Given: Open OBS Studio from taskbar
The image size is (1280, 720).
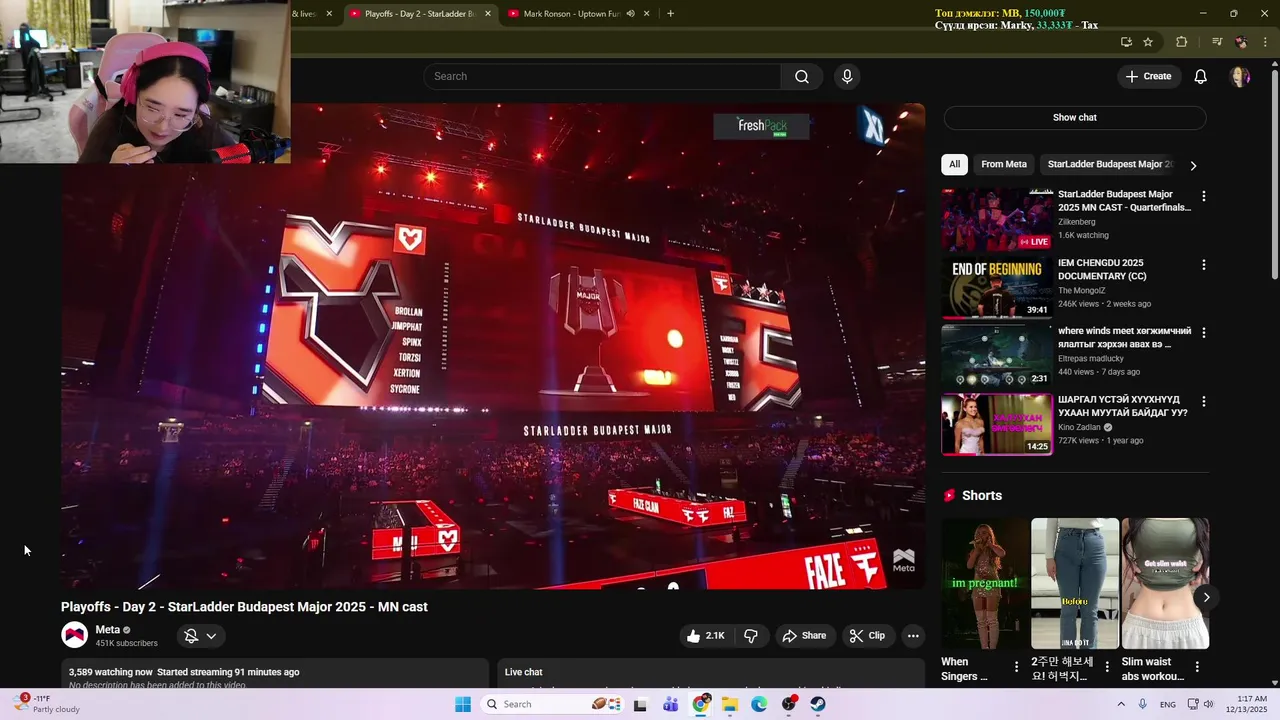Looking at the screenshot, I should tap(789, 704).
